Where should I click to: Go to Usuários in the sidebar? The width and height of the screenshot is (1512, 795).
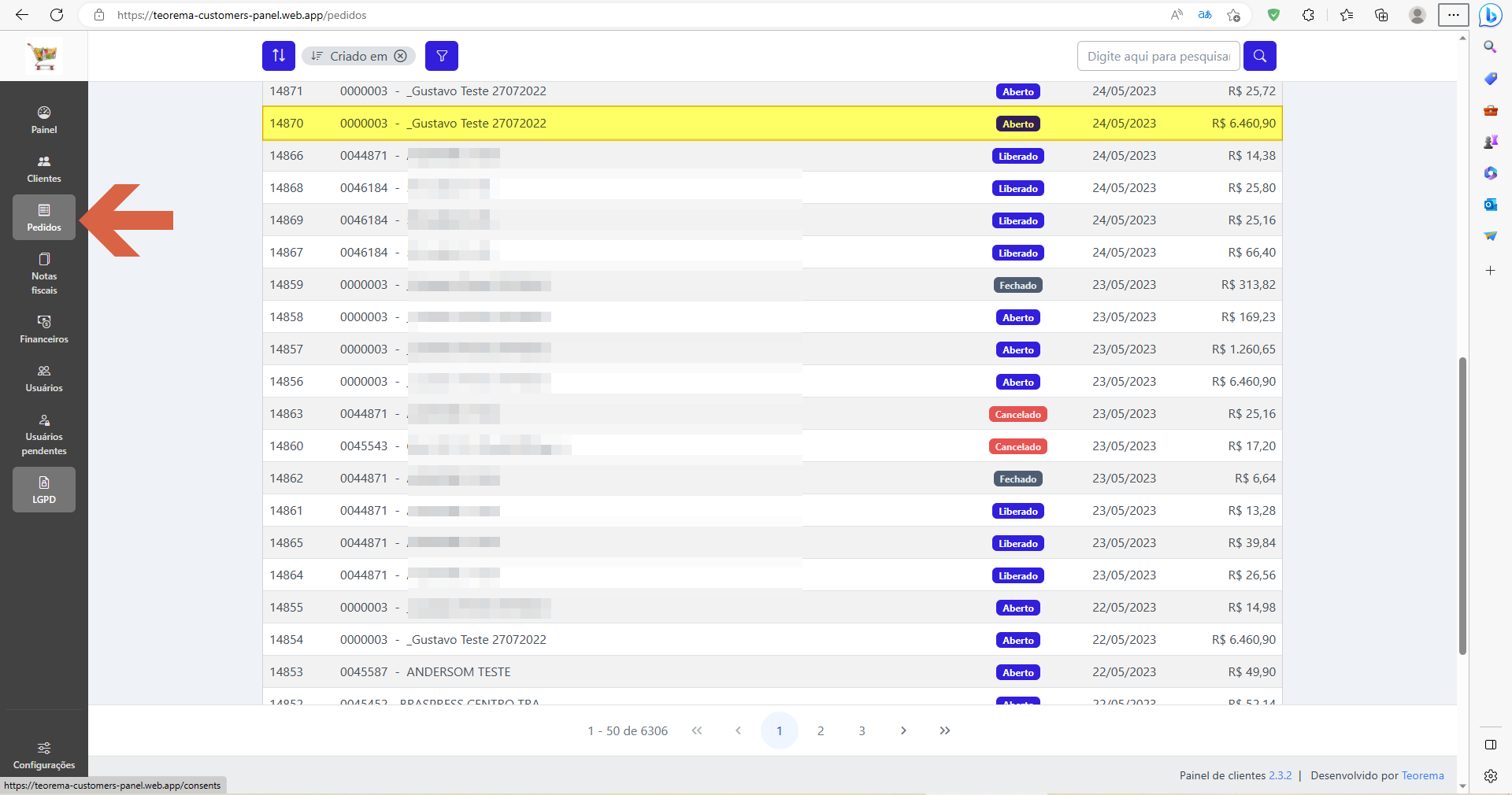(x=44, y=378)
